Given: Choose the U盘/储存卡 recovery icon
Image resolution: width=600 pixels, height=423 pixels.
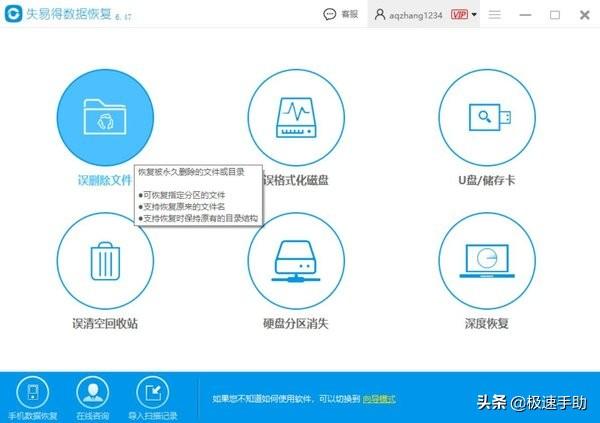Looking at the screenshot, I should click(487, 118).
